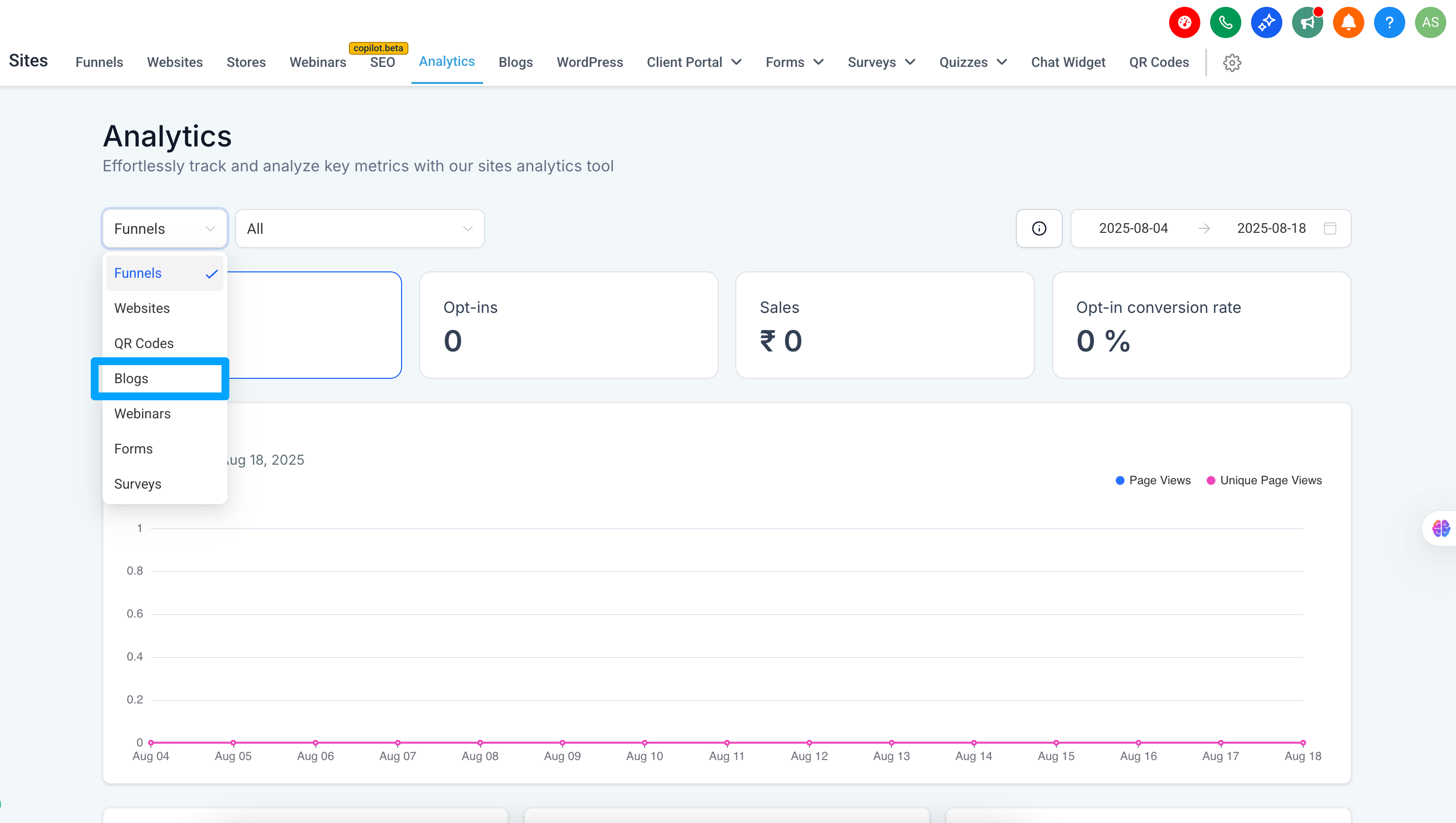Screen dimensions: 1456x823
Task: Open help with the question mark icon
Action: [x=1389, y=22]
